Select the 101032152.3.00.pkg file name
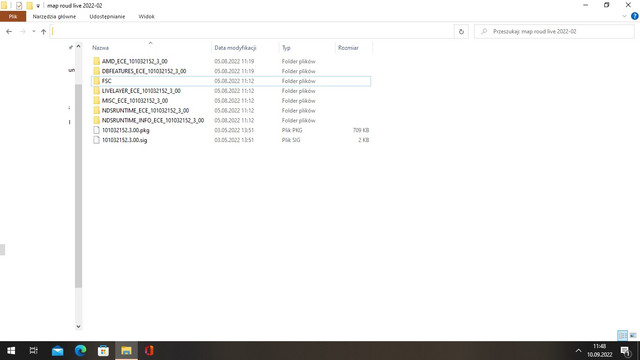The width and height of the screenshot is (640, 360). click(x=126, y=130)
